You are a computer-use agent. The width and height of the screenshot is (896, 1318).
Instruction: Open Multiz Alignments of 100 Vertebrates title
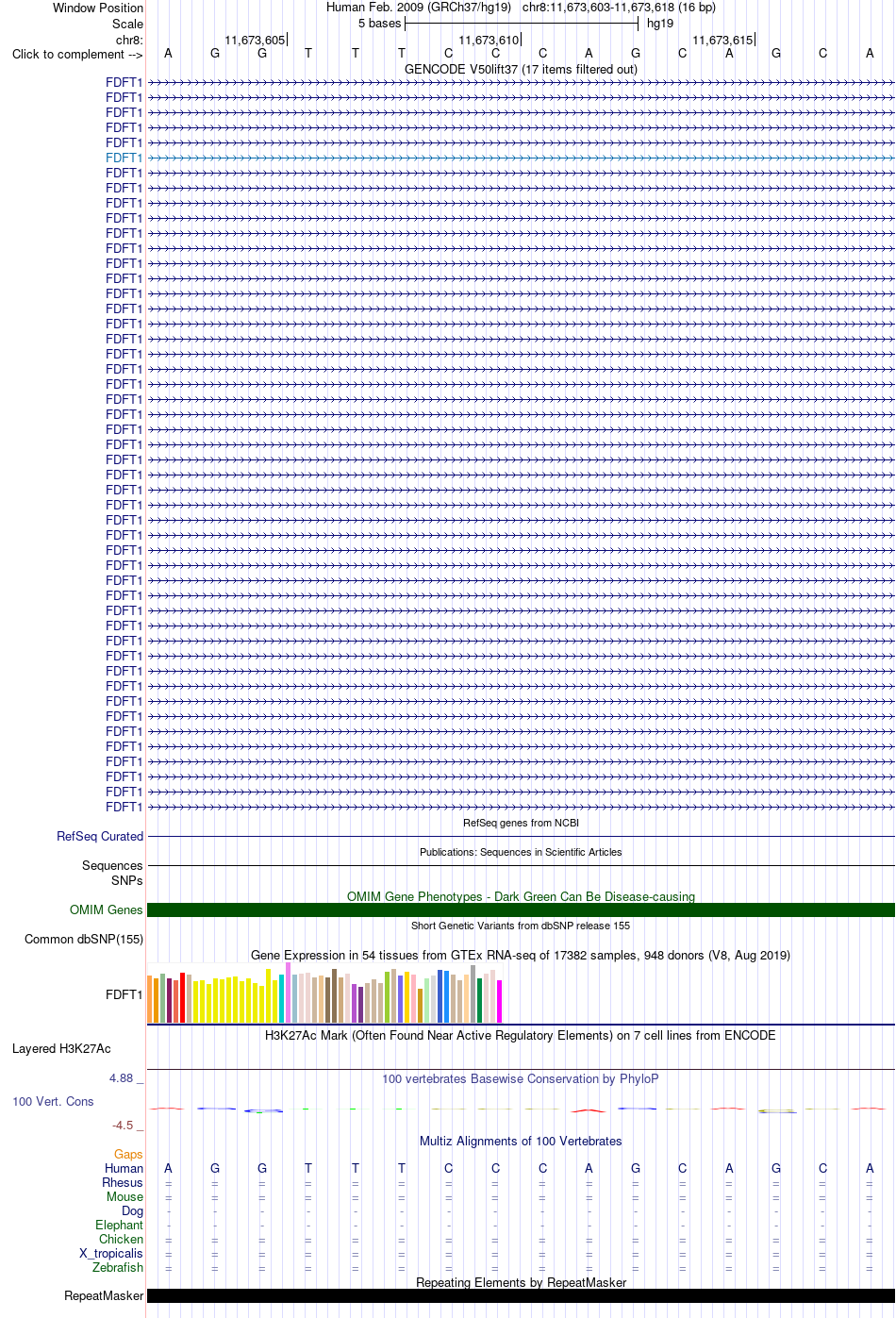pos(521,1141)
